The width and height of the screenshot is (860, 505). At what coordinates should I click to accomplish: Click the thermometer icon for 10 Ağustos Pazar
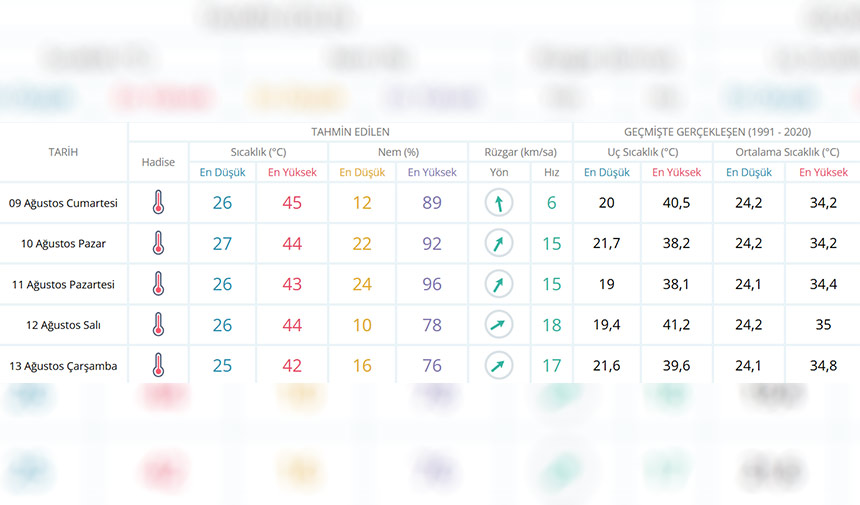click(158, 244)
